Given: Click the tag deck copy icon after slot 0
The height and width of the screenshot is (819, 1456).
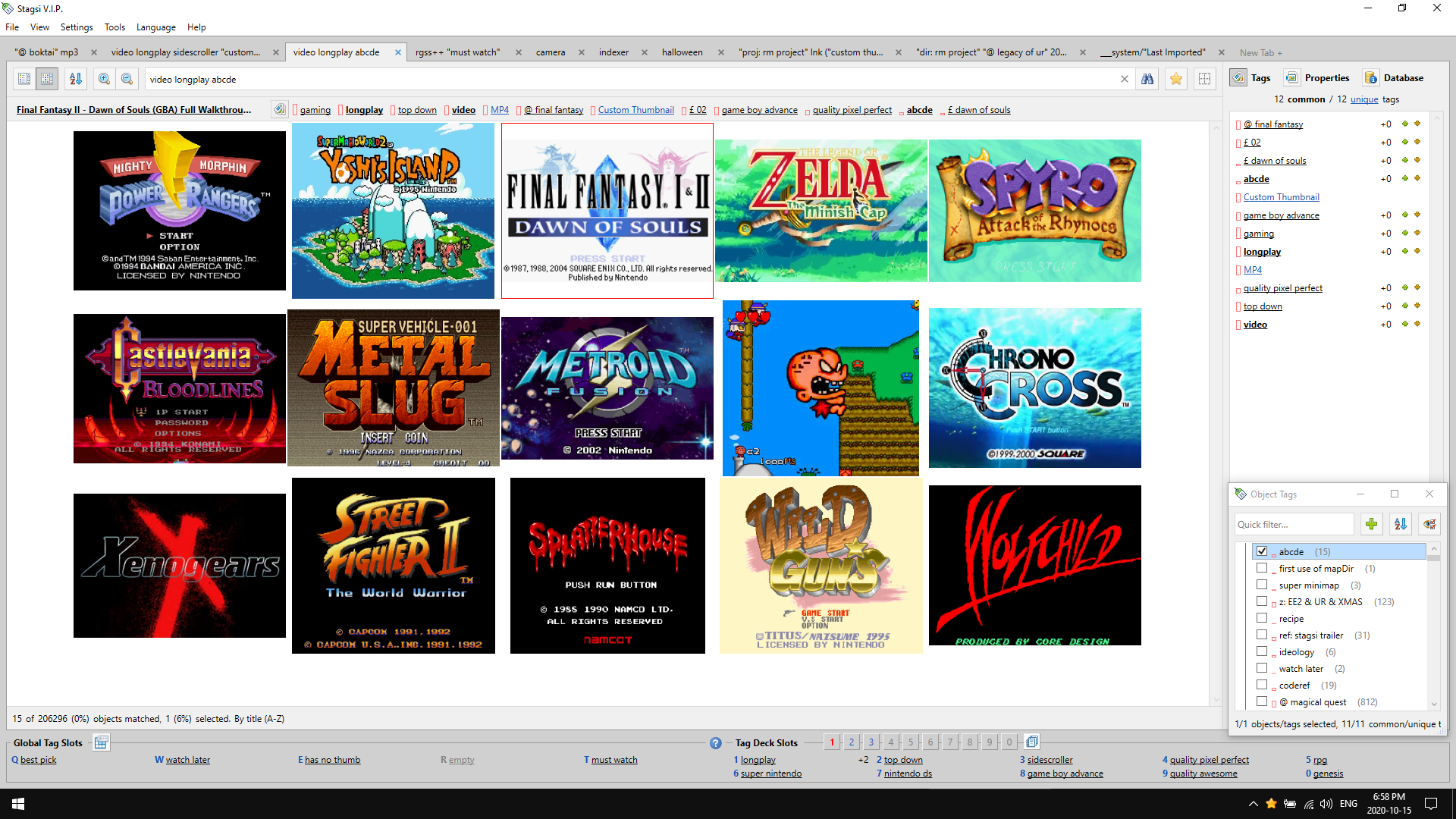Looking at the screenshot, I should 1032,742.
